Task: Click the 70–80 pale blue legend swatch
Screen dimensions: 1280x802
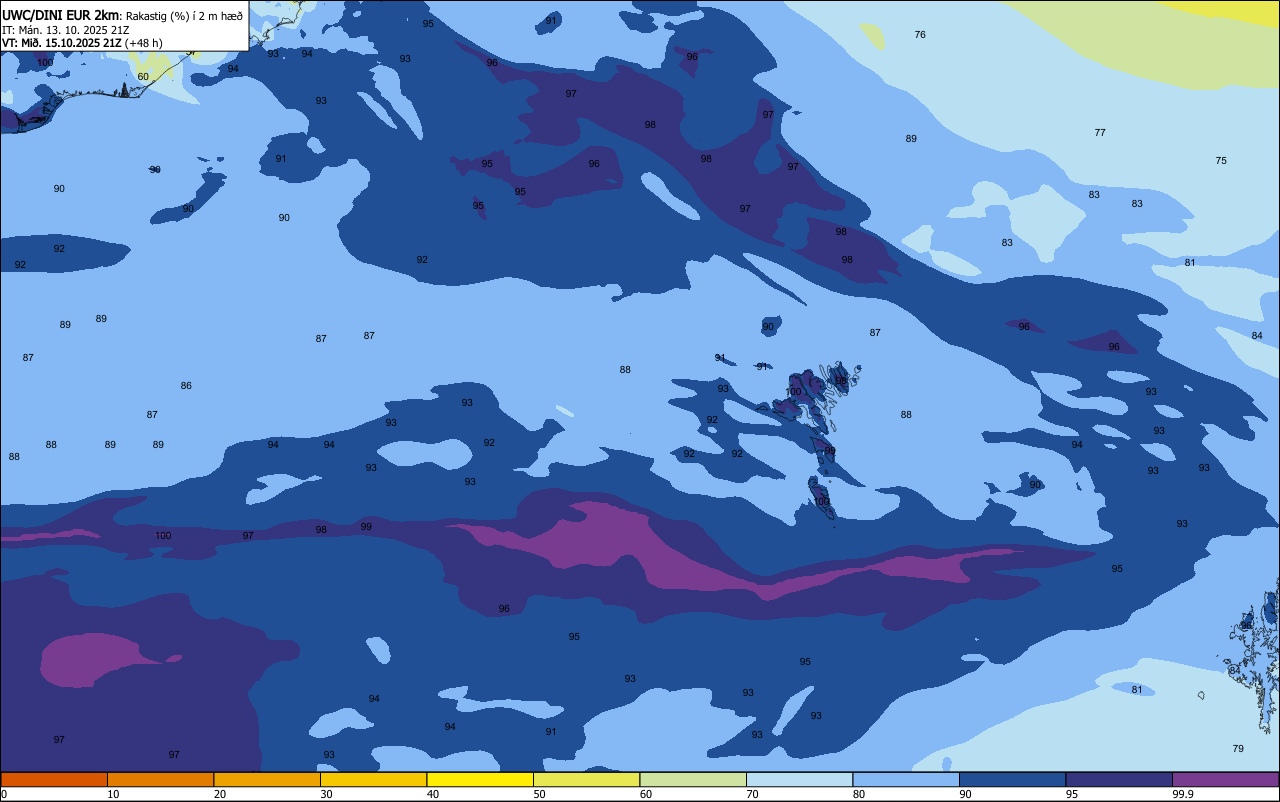Action: click(799, 779)
